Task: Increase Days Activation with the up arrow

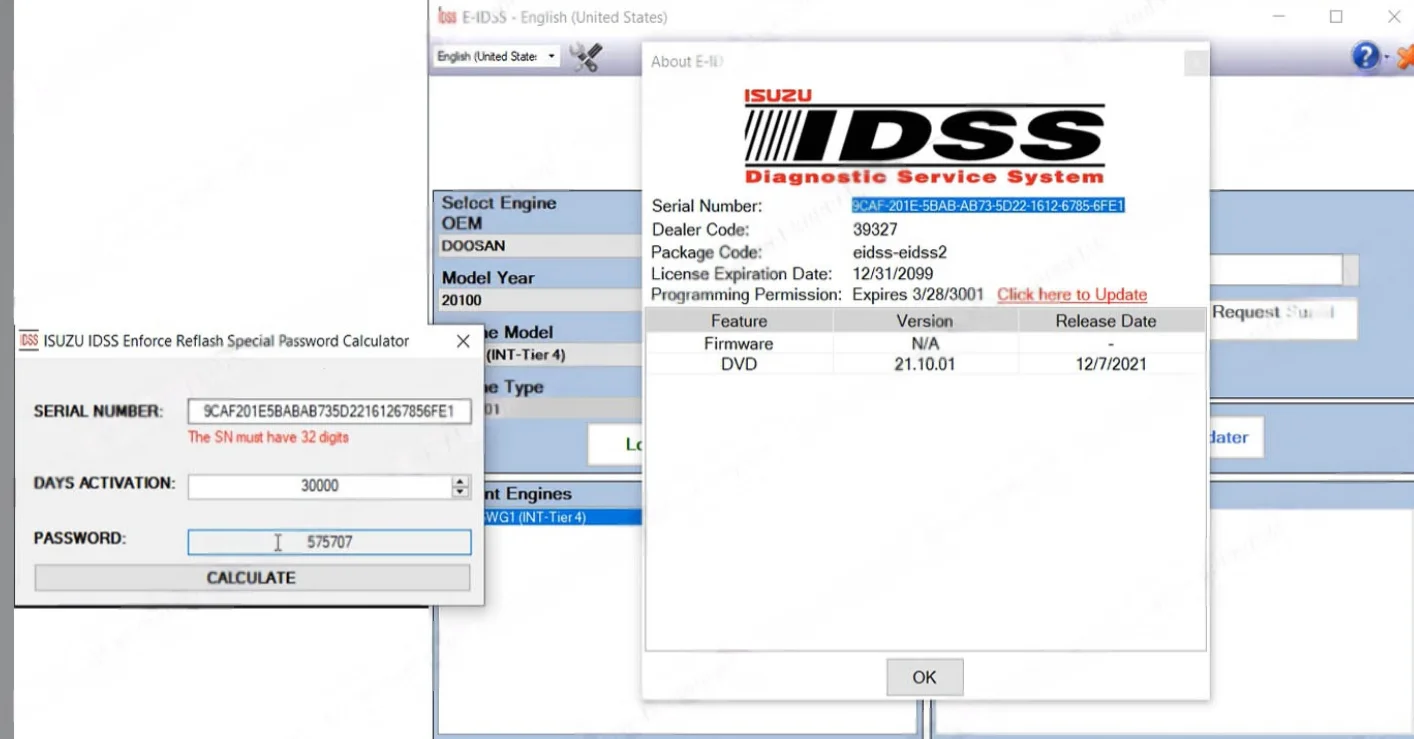Action: pyautogui.click(x=460, y=481)
